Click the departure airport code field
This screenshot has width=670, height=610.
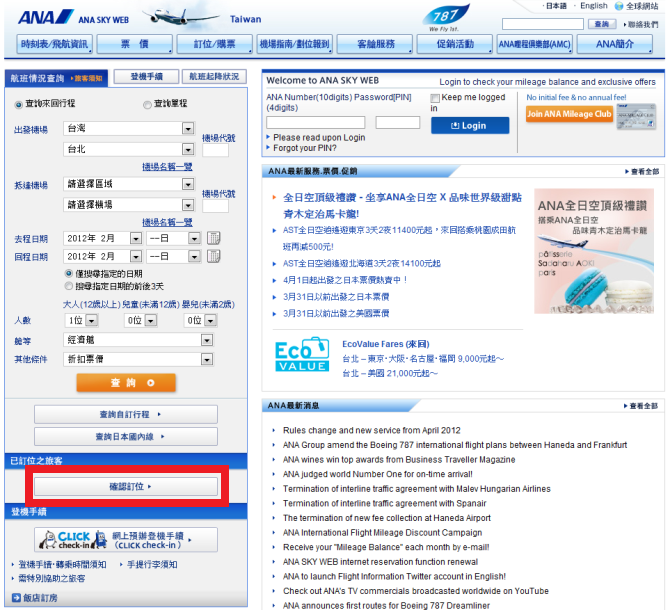point(215,150)
